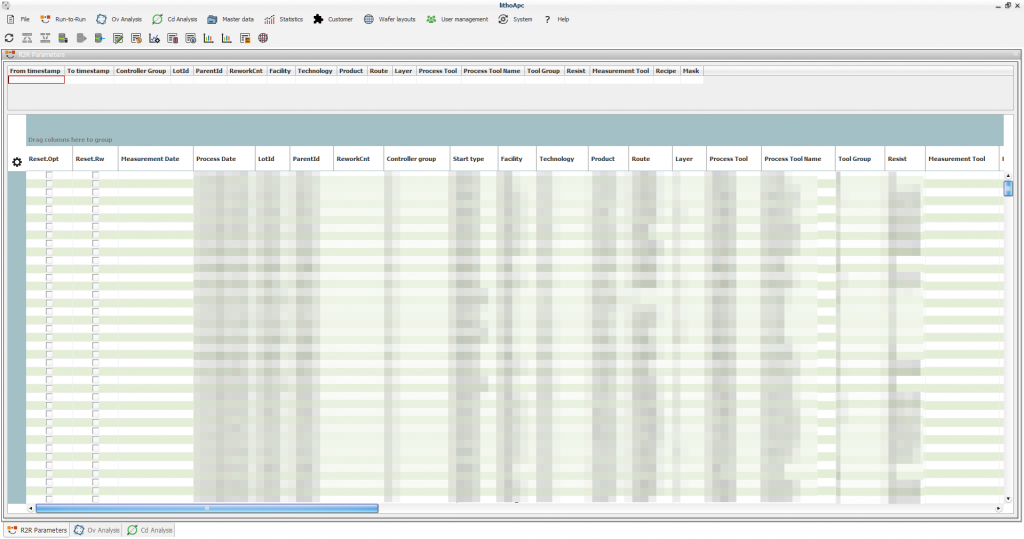Click the Reset.Opt column header
The image size is (1024, 539).
[49, 159]
